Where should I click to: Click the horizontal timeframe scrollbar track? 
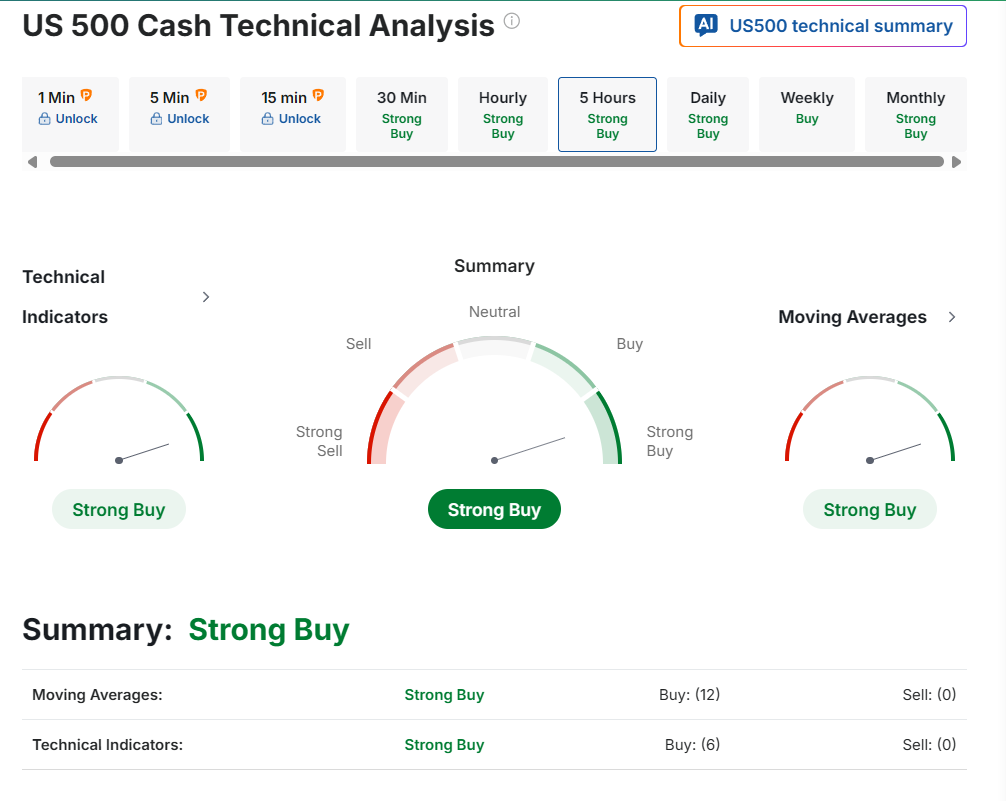(x=496, y=162)
